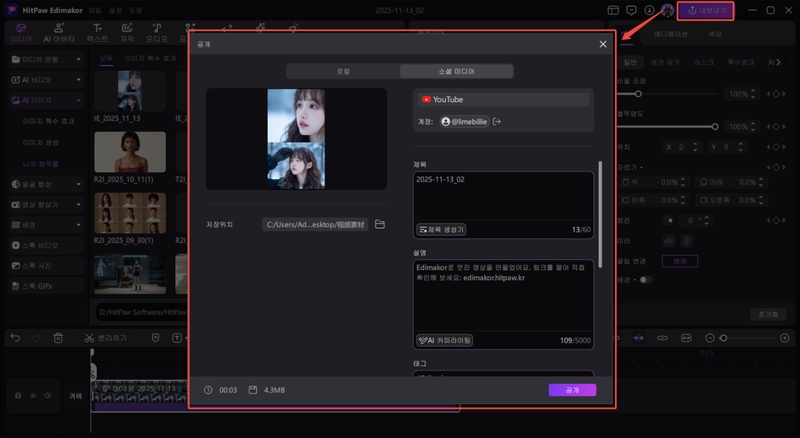Toggle the timeline track lock icon
Viewport: 800px width, 438px height.
pyautogui.click(x=18, y=396)
